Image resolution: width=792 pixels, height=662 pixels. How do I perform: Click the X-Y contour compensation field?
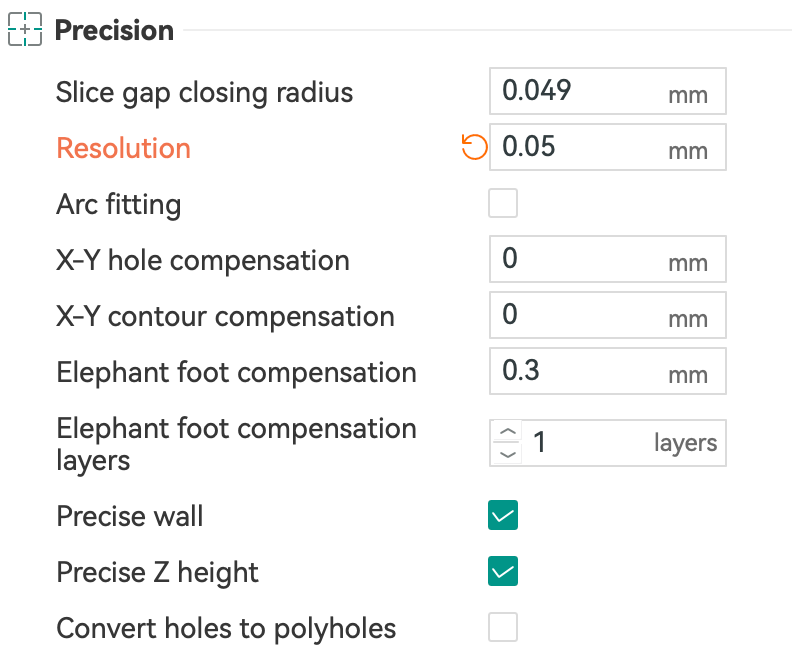coord(580,316)
